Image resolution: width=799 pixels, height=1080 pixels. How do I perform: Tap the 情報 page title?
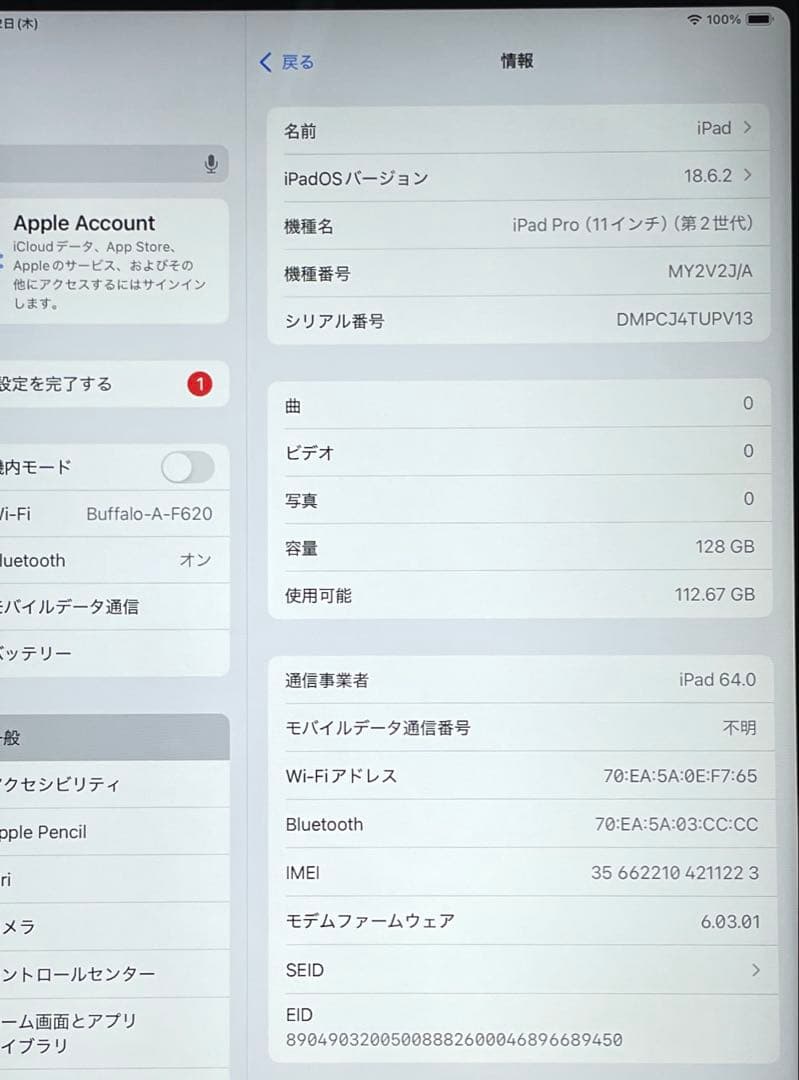click(517, 61)
